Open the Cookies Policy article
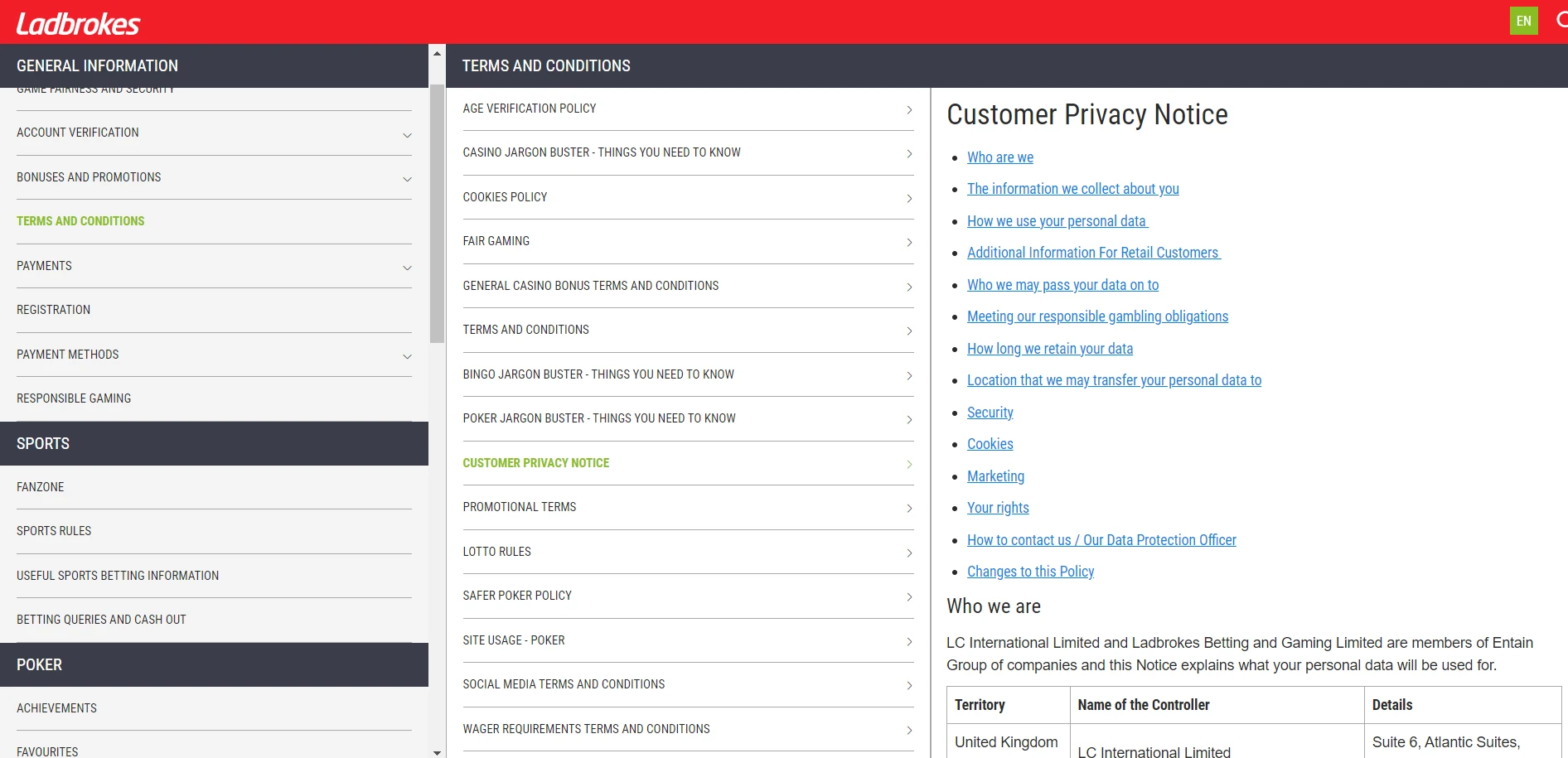This screenshot has width=1568, height=758. coord(688,197)
